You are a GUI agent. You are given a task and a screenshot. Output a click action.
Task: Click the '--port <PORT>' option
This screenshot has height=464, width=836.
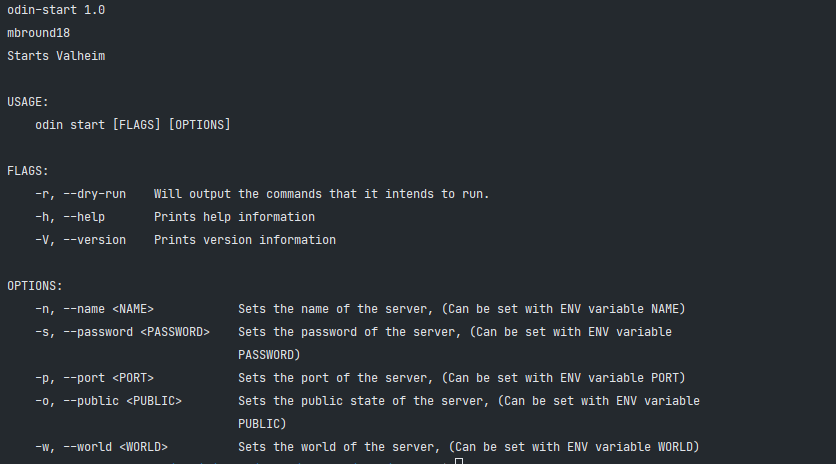[108, 378]
